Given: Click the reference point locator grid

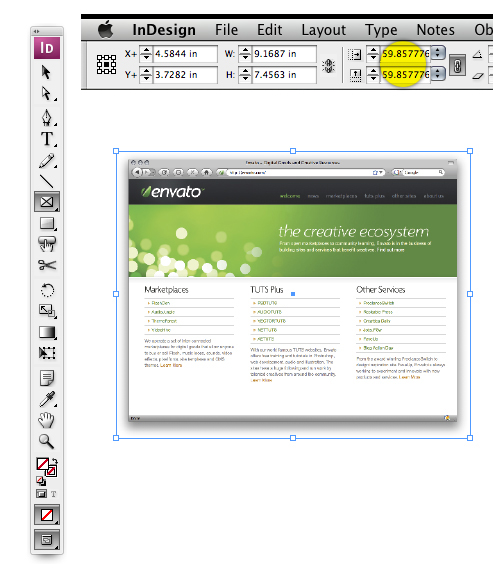Looking at the screenshot, I should click(107, 64).
